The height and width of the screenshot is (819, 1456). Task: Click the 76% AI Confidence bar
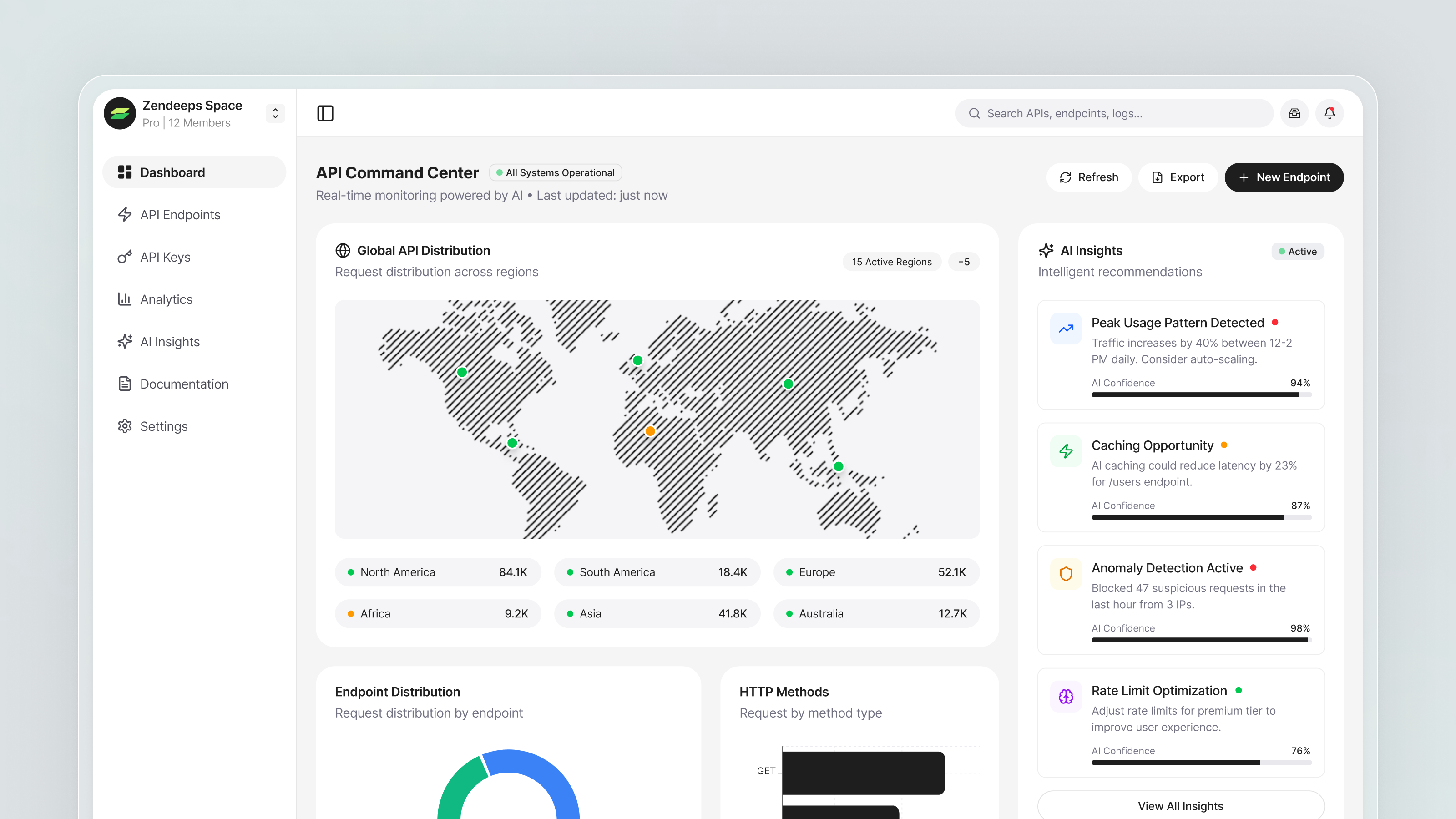point(1201,763)
